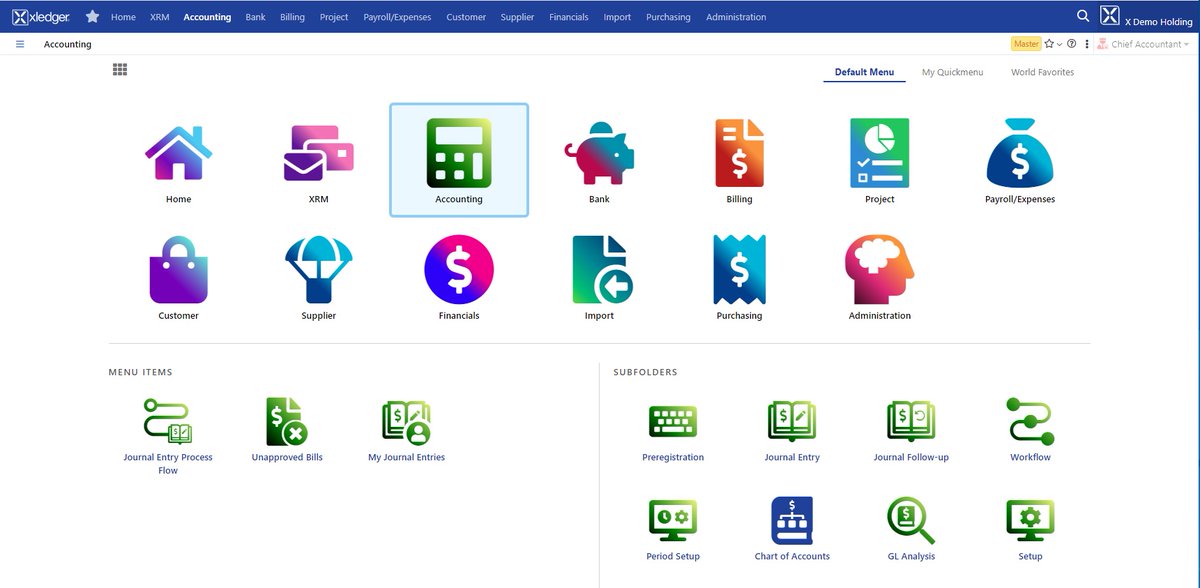1200x588 pixels.
Task: Expand the Chief Accountant role dropdown
Action: point(1143,44)
